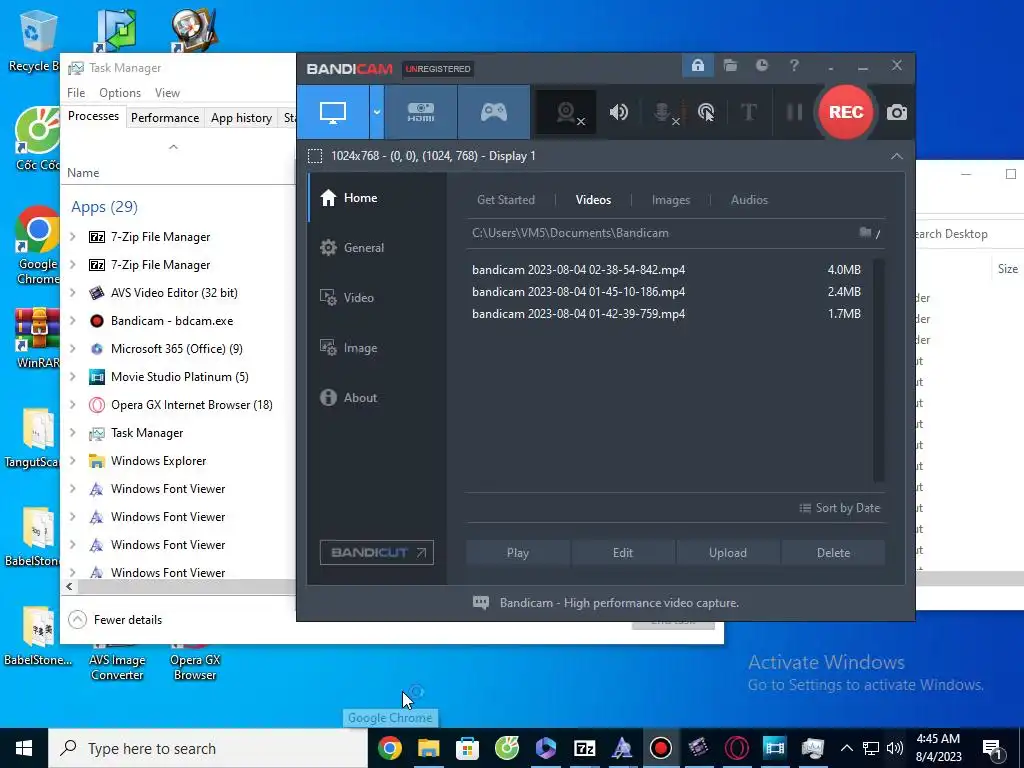The height and width of the screenshot is (768, 1024).
Task: Click the Edit button in Bandicam
Action: [x=623, y=552]
